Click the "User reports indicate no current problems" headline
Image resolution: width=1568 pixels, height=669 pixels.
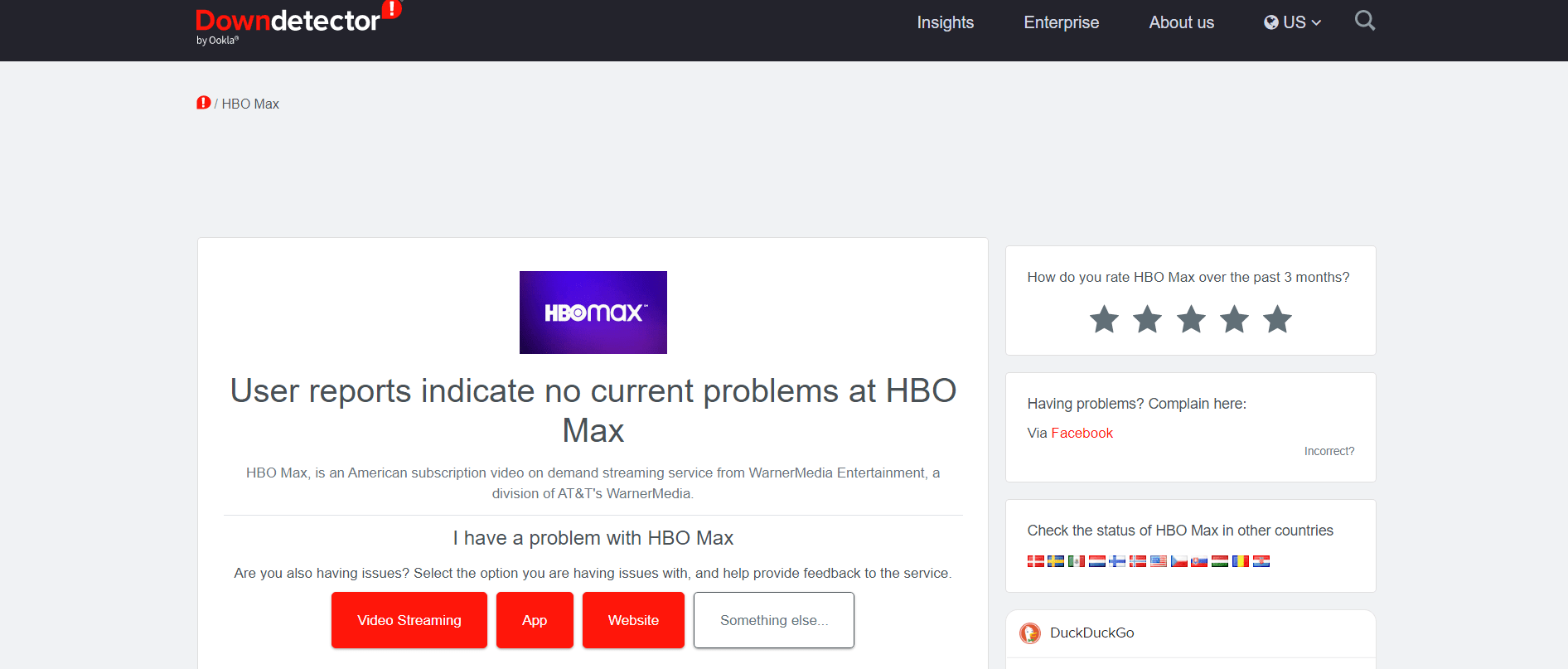tap(593, 410)
